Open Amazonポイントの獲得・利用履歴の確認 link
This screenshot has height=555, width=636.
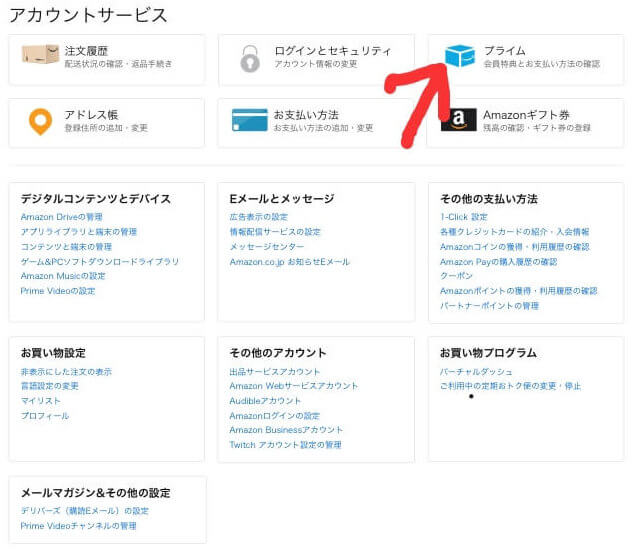pyautogui.click(x=519, y=291)
